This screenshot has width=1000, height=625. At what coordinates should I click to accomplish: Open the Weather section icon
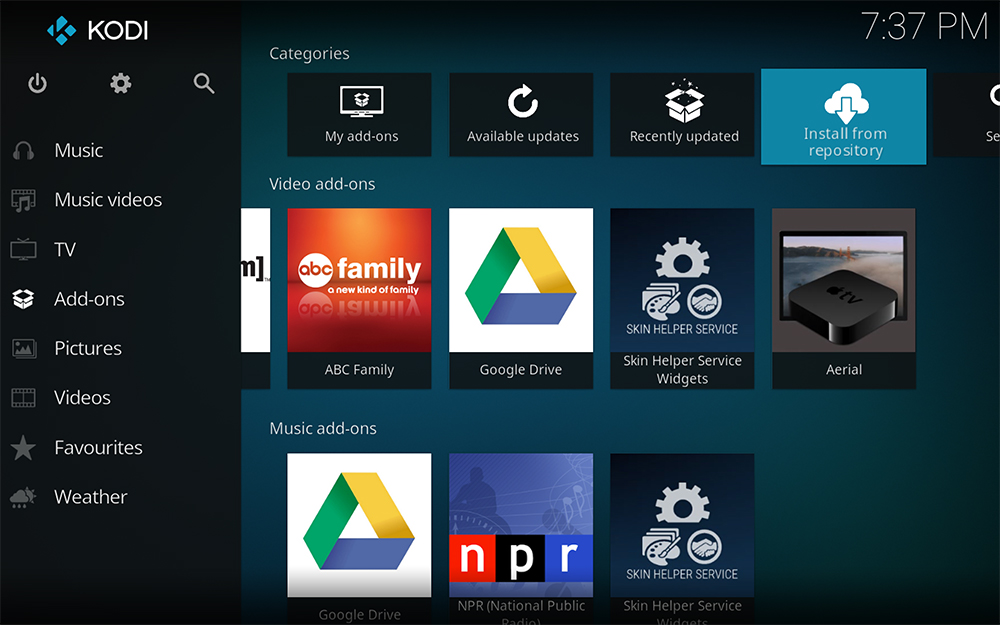[x=22, y=497]
